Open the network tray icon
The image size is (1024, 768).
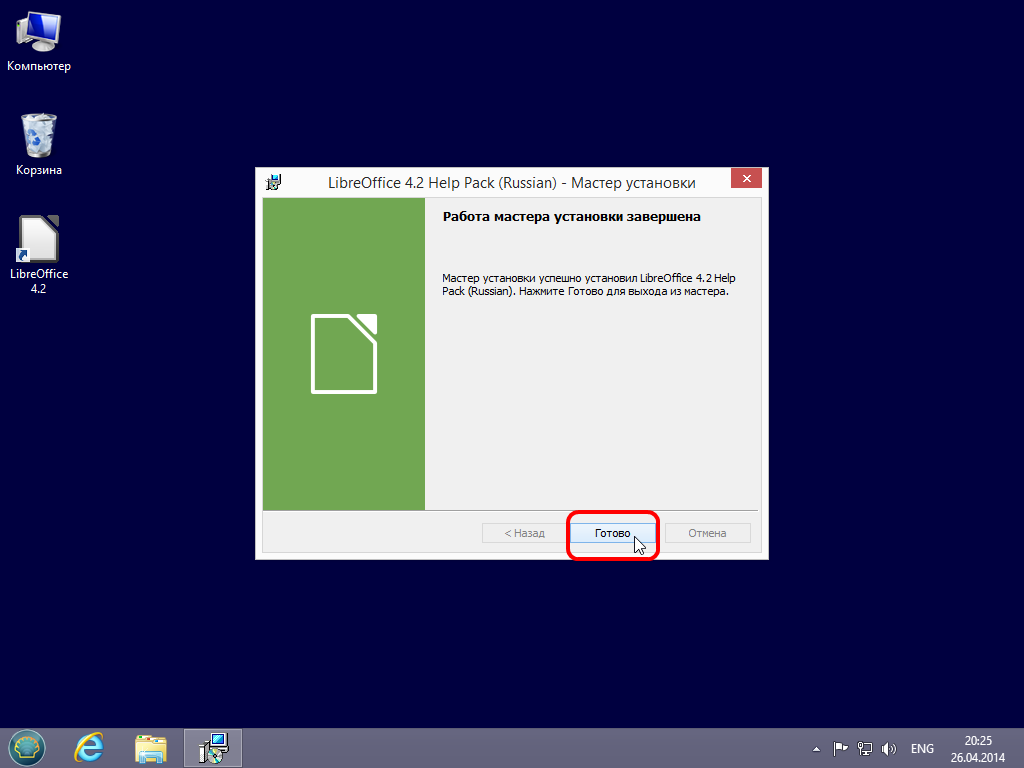(865, 748)
